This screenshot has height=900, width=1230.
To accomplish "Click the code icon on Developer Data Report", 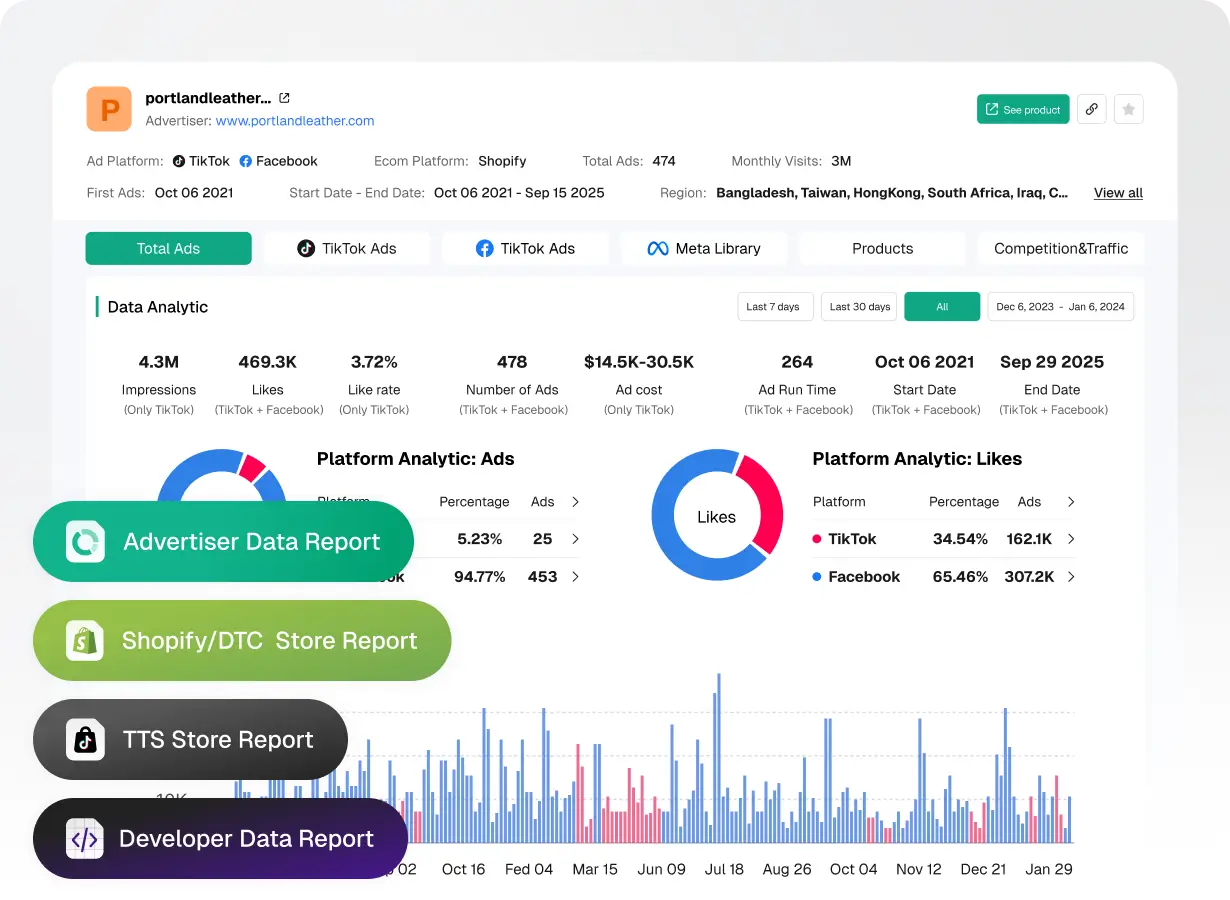I will tap(83, 839).
